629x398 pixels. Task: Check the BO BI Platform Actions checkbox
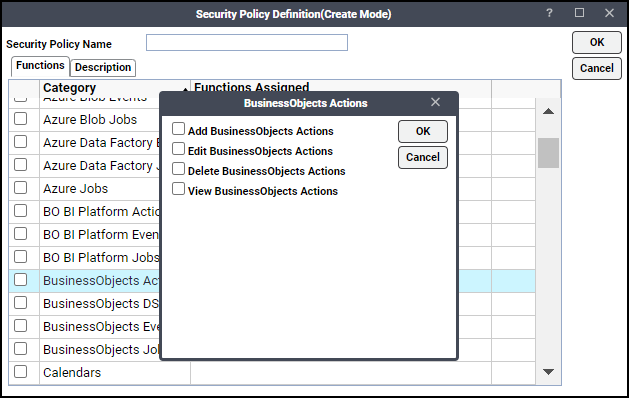(20, 211)
